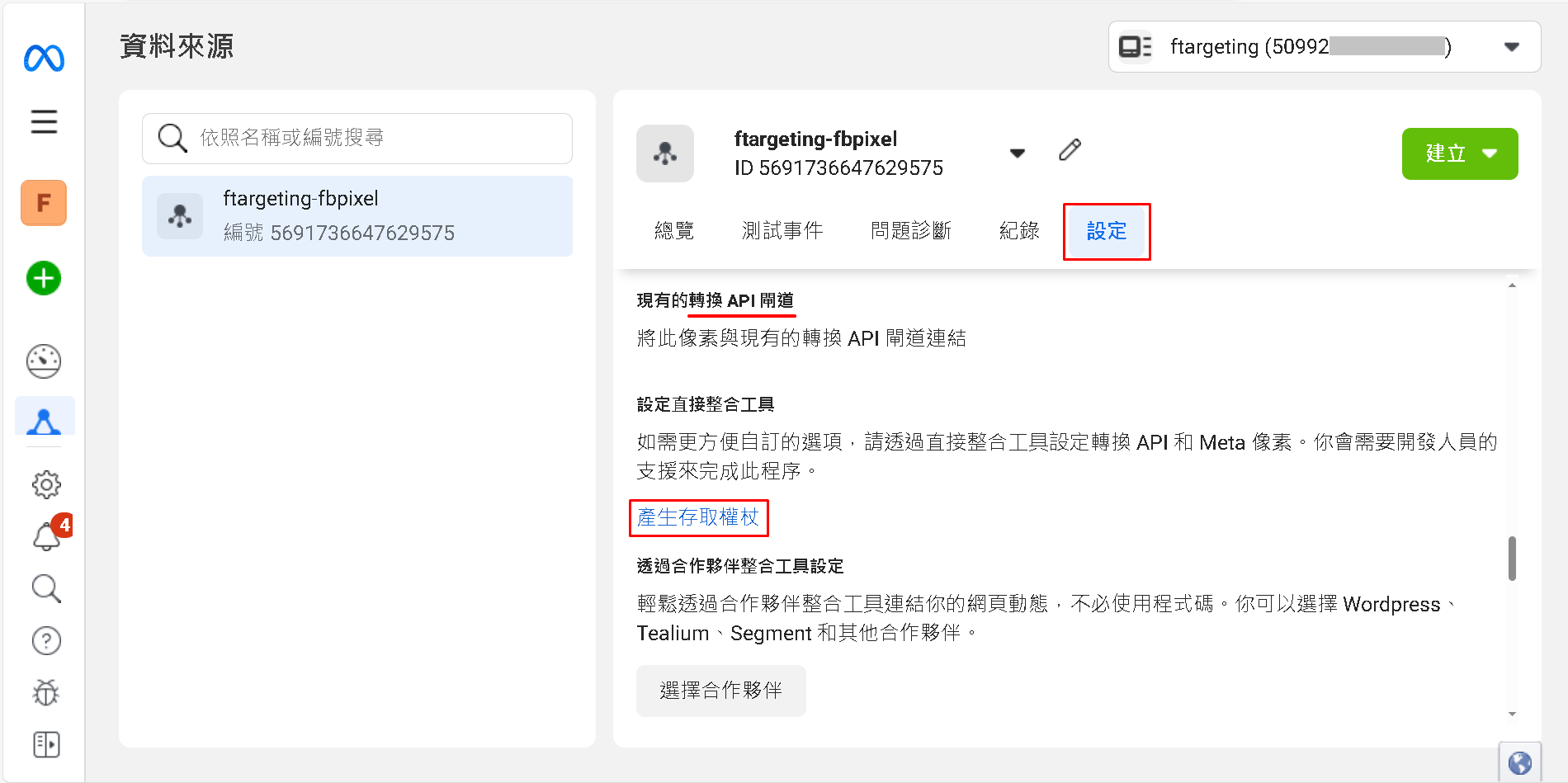Open the settings gear in sidebar
This screenshot has width=1568, height=783.
pyautogui.click(x=46, y=484)
